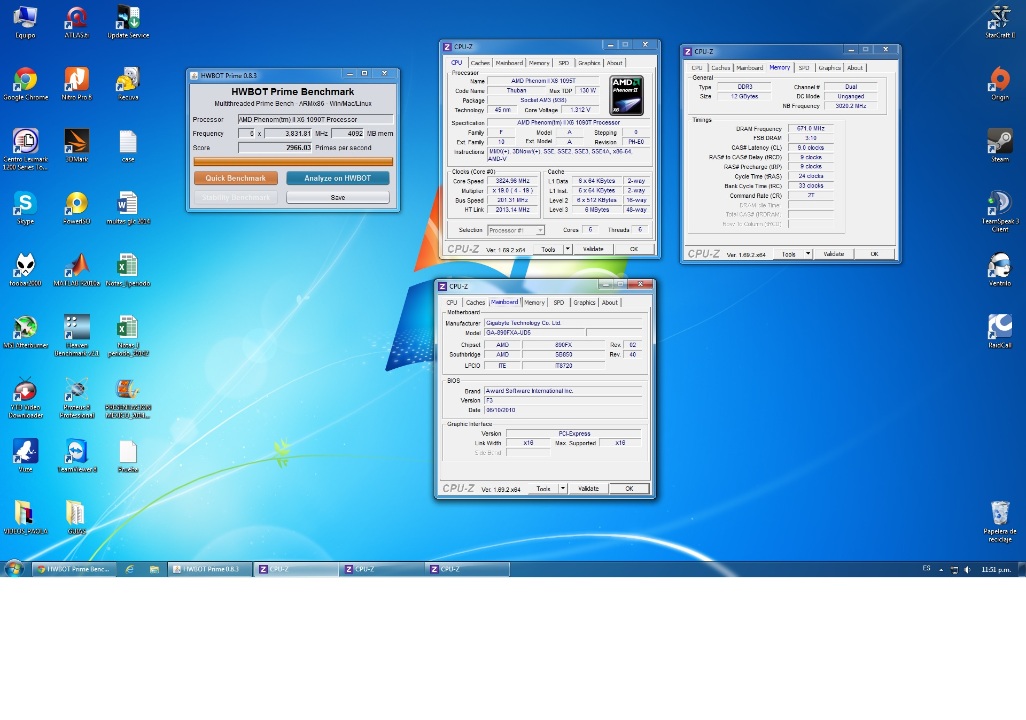Switch to HWBOT Prime 0.8.3 taskbar item

pos(210,569)
